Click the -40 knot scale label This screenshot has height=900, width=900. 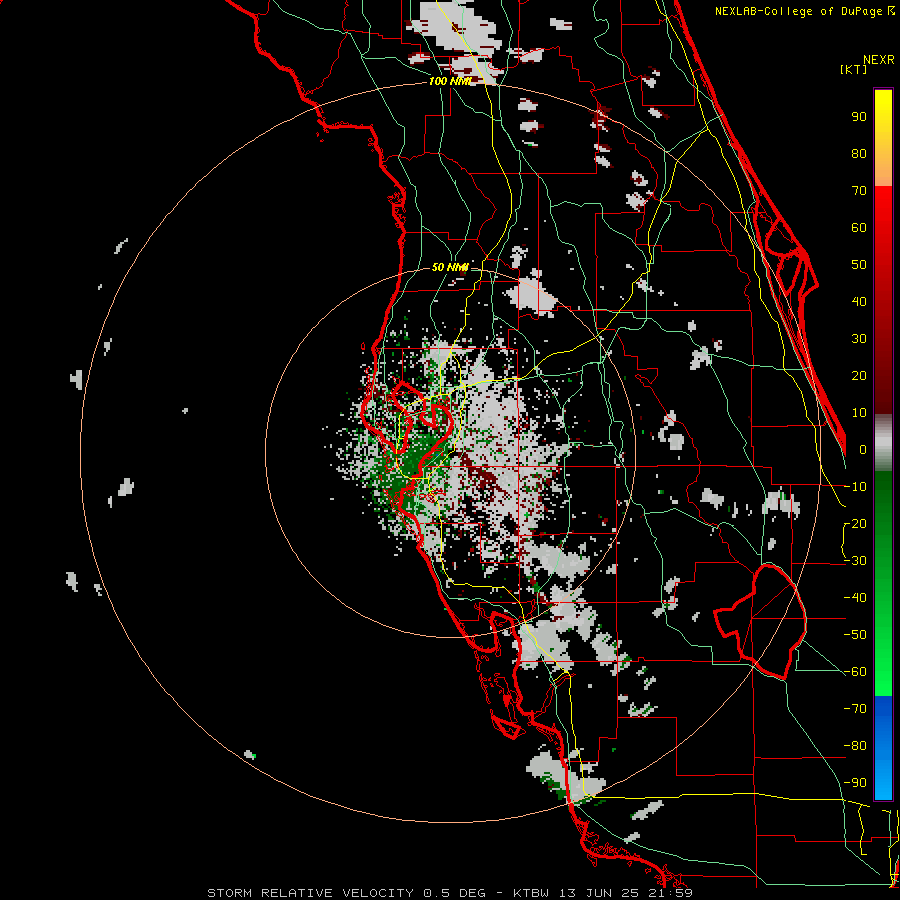click(x=855, y=598)
